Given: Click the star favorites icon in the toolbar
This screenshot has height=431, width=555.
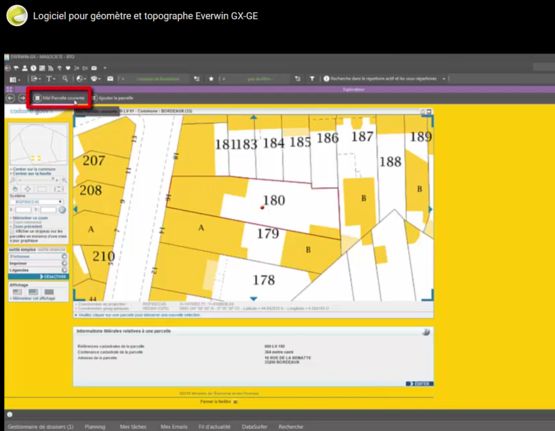Looking at the screenshot, I should tap(211, 79).
